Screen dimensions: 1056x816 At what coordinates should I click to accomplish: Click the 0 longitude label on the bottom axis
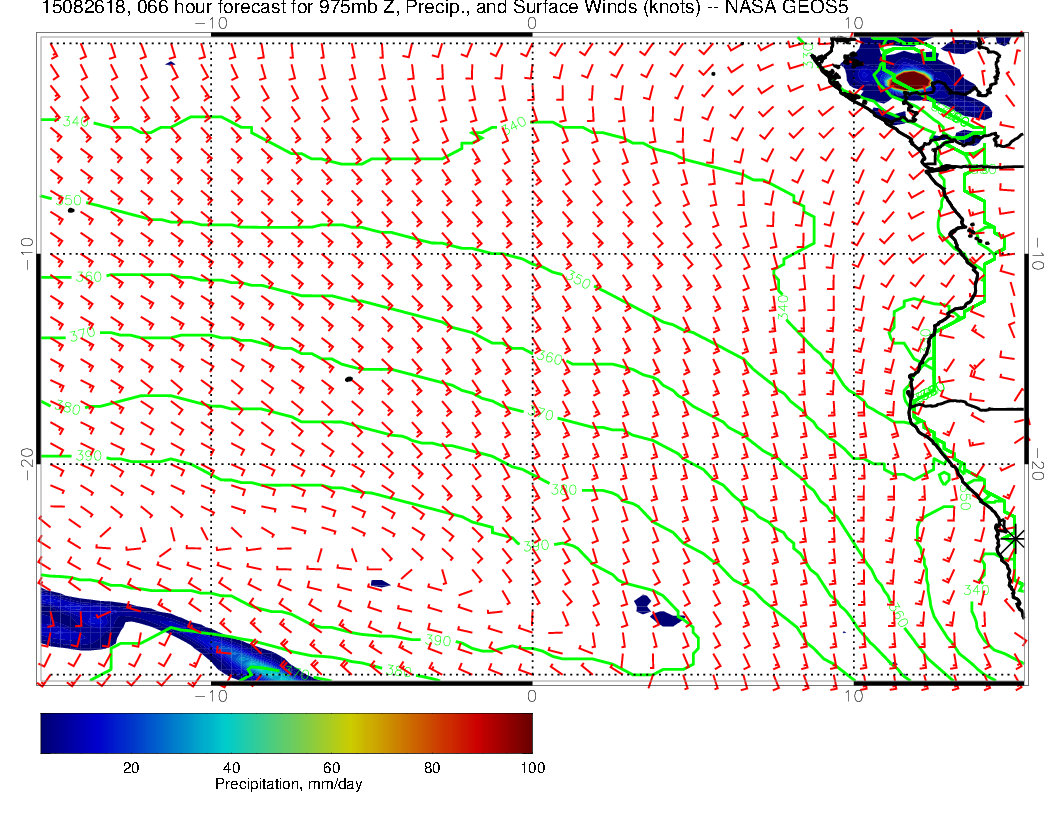pyautogui.click(x=531, y=696)
